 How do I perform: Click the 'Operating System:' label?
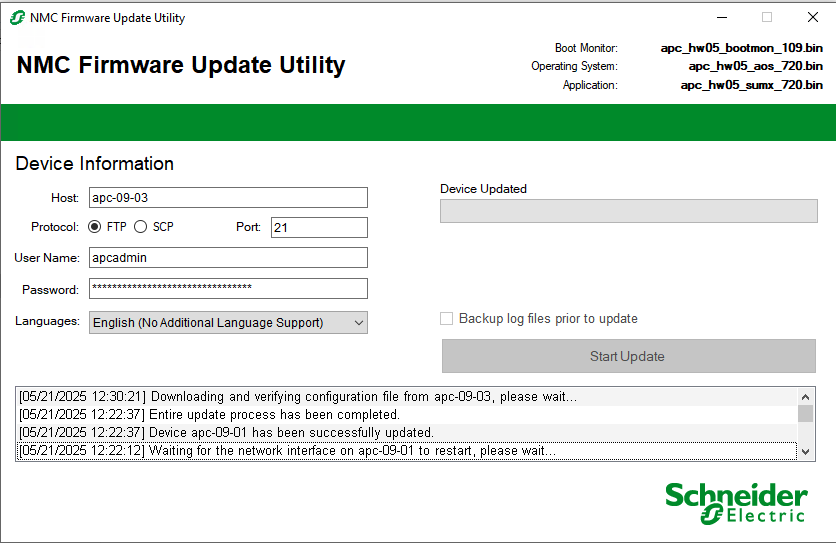click(x=574, y=66)
